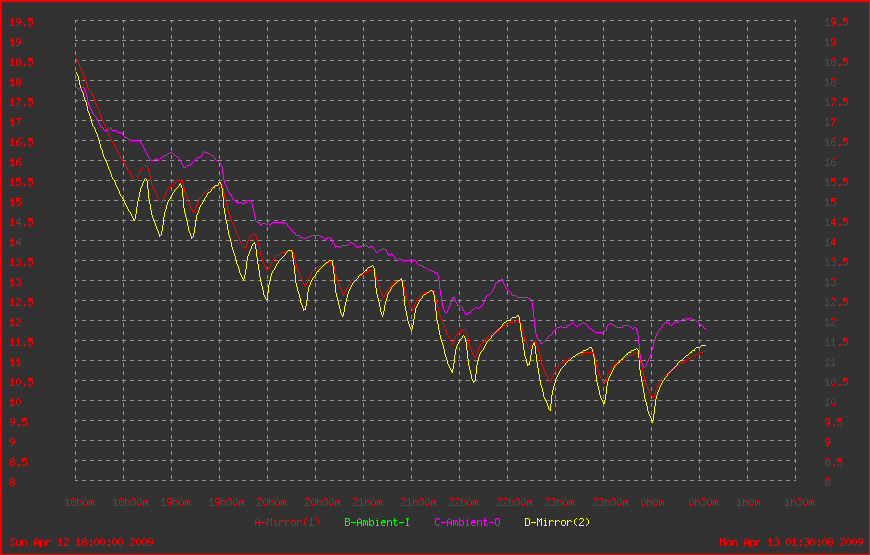Click the 9.5 value on the left axis
This screenshot has width=870, height=555.
(x=18, y=422)
